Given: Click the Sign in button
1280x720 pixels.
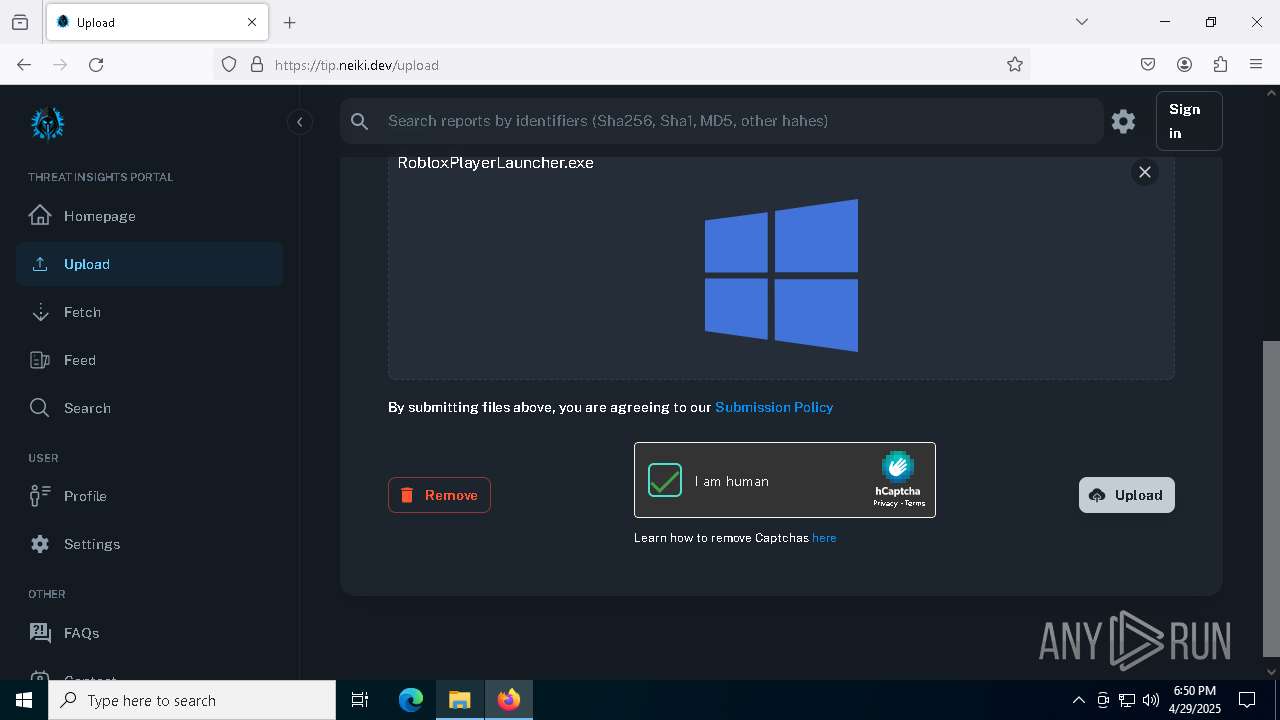Looking at the screenshot, I should (1189, 121).
